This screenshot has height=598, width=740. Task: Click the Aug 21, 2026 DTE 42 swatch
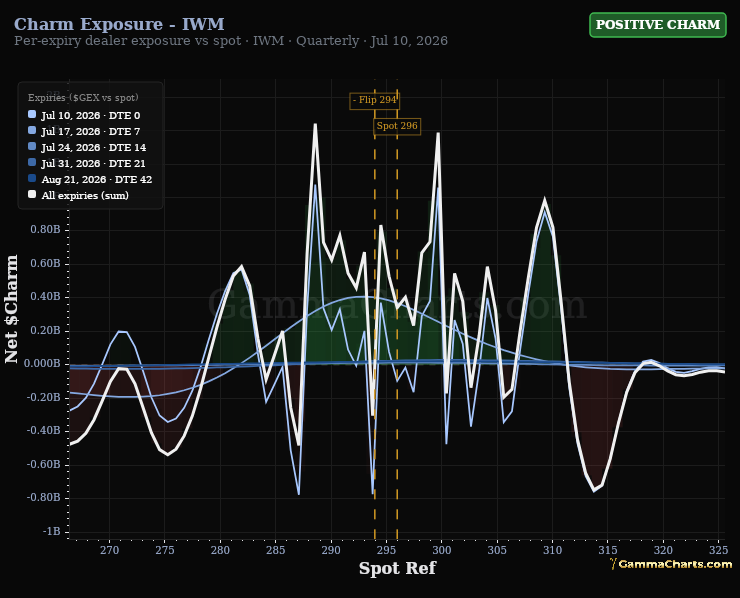click(x=32, y=178)
